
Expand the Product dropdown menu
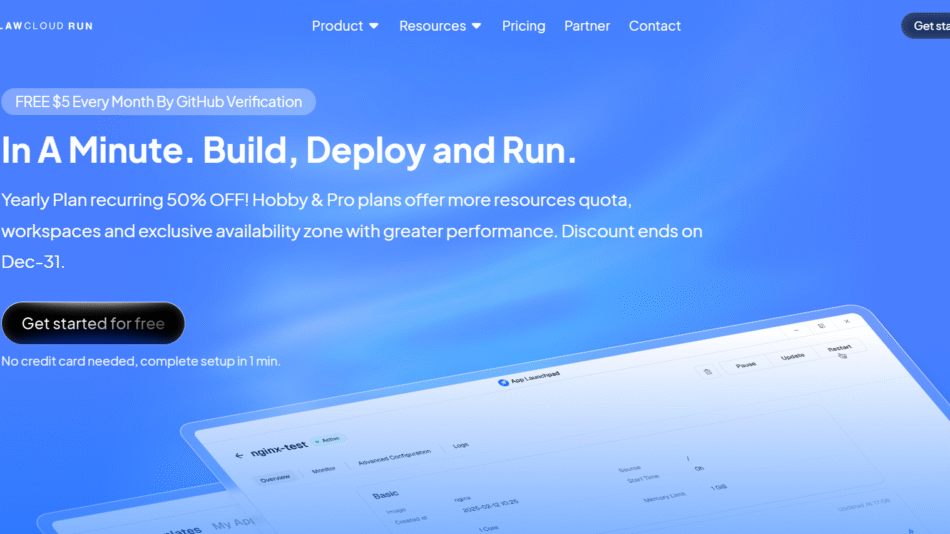pyautogui.click(x=345, y=26)
